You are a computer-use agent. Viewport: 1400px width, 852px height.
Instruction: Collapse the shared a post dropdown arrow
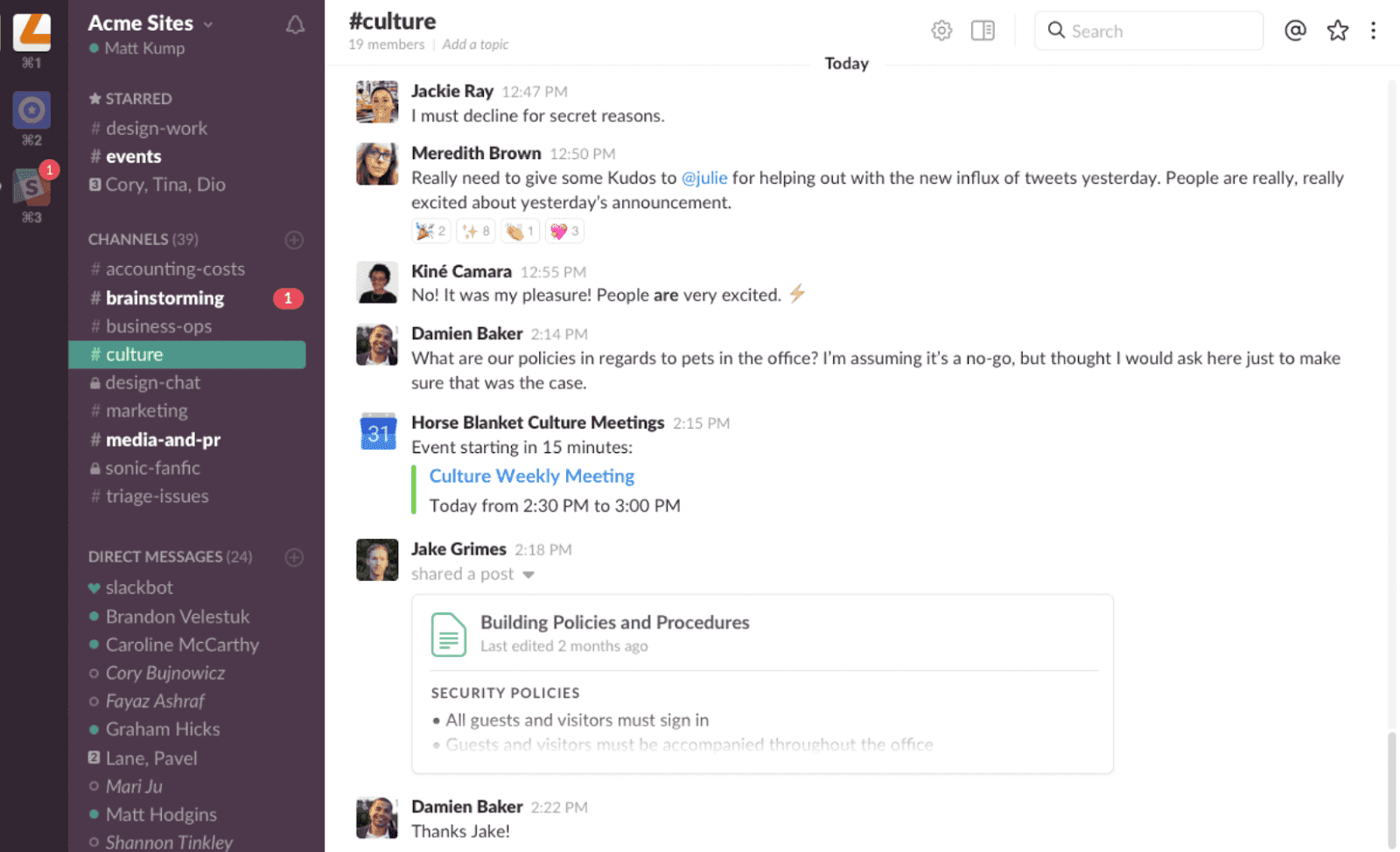[528, 575]
